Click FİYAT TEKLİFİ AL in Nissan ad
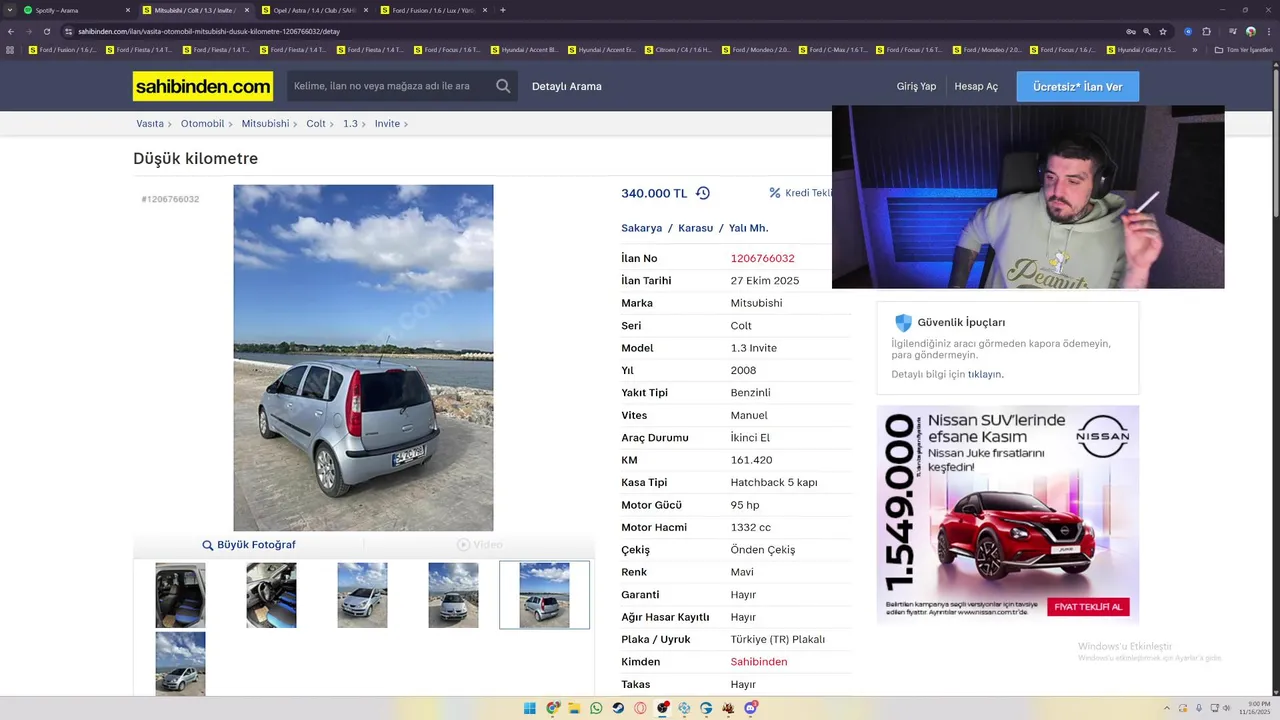The width and height of the screenshot is (1280, 720). pos(1088,607)
